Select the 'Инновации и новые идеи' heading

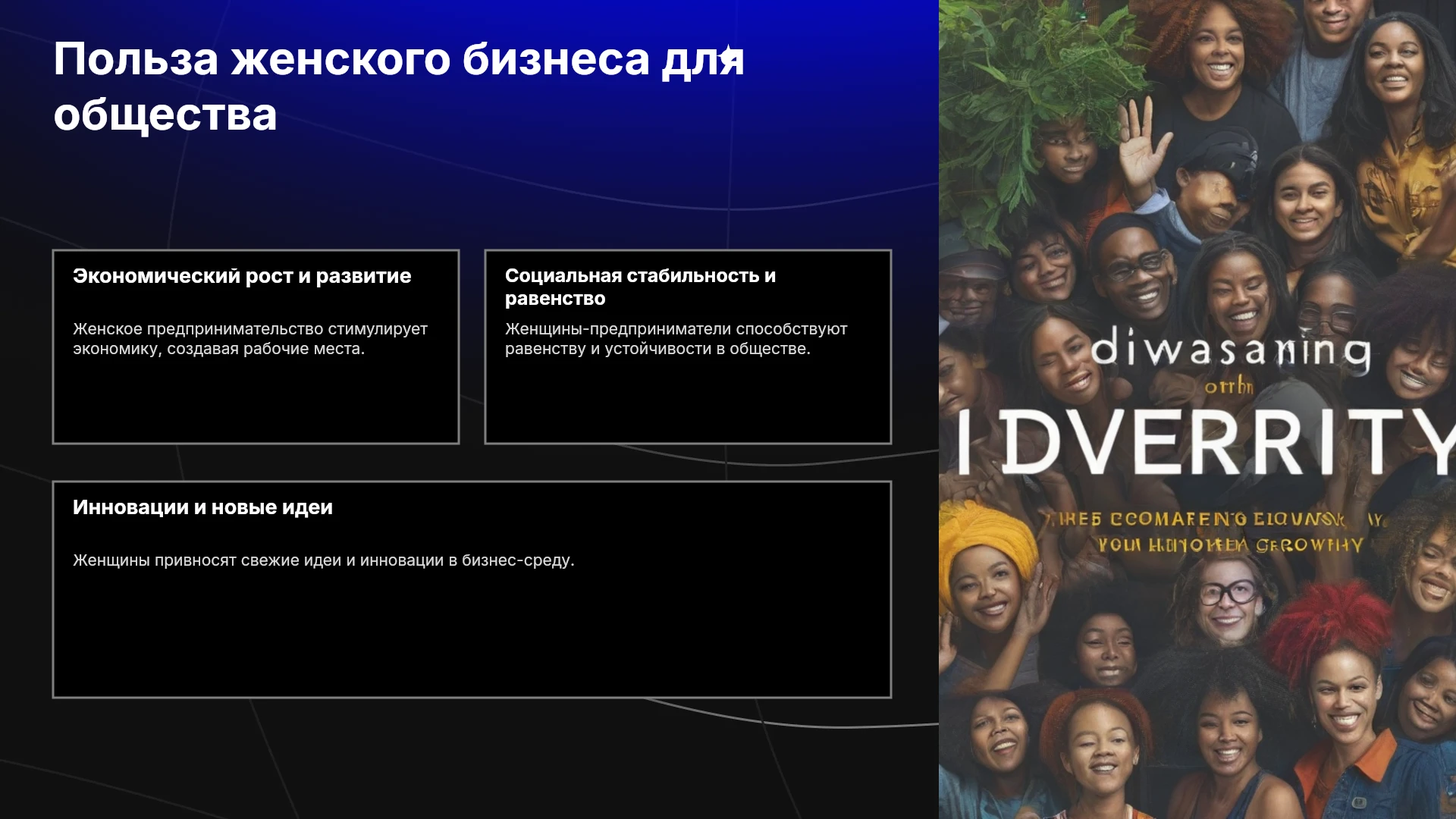202,507
